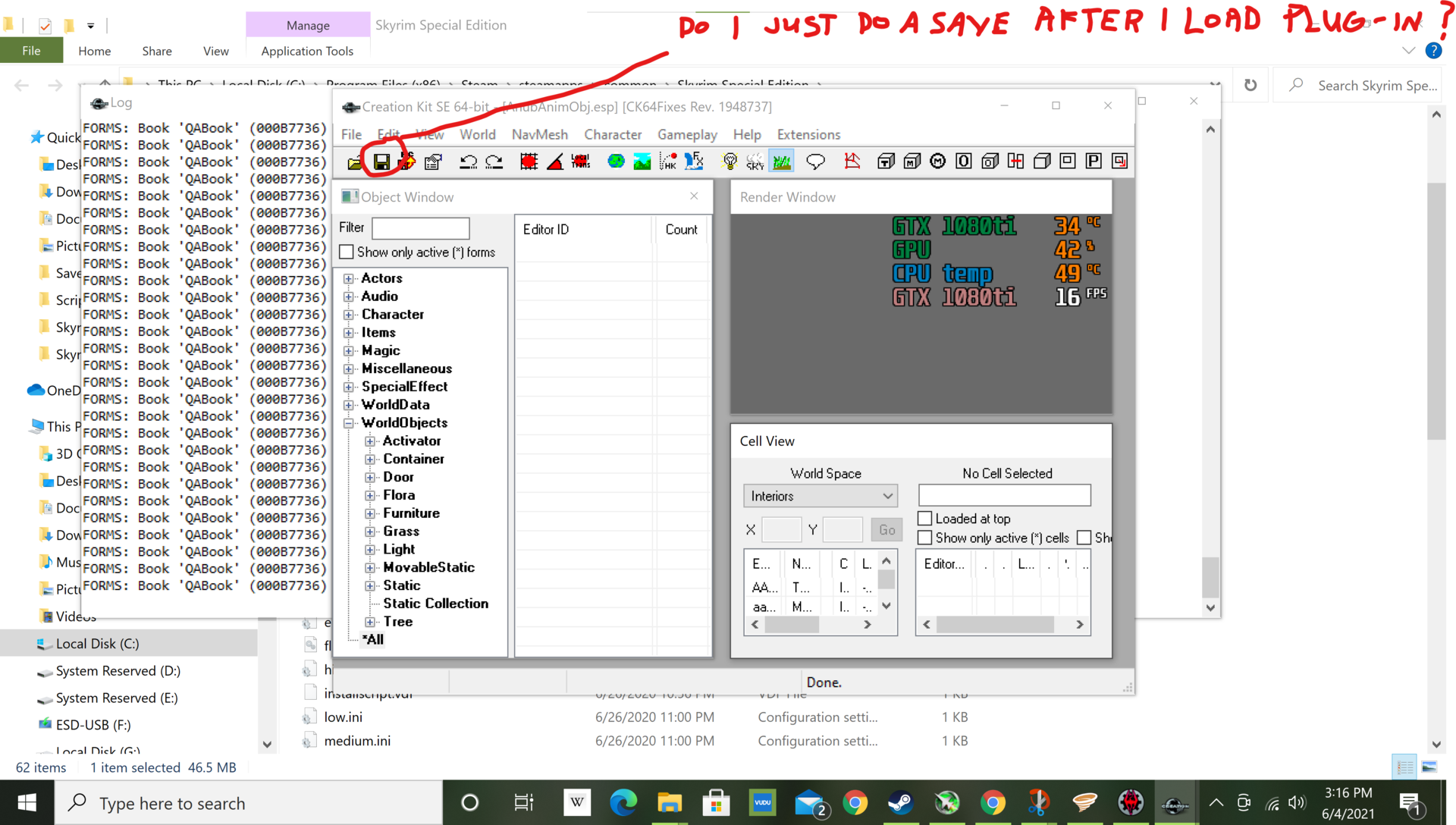Click the red H portal icon

click(1015, 162)
